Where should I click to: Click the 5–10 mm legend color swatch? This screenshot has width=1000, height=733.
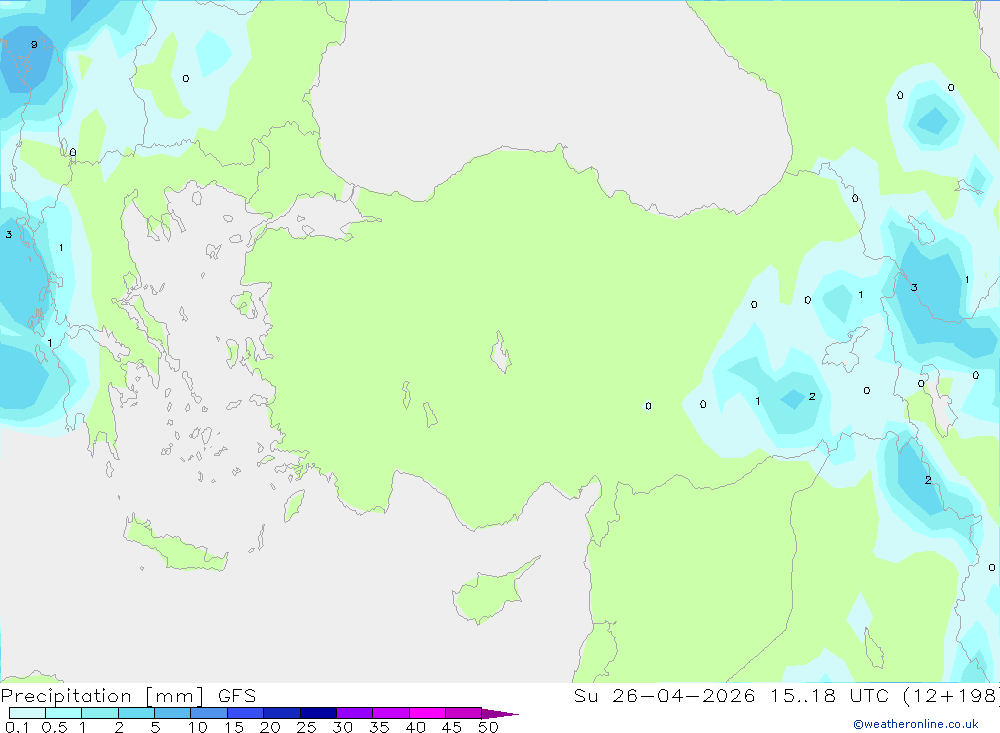tap(172, 713)
